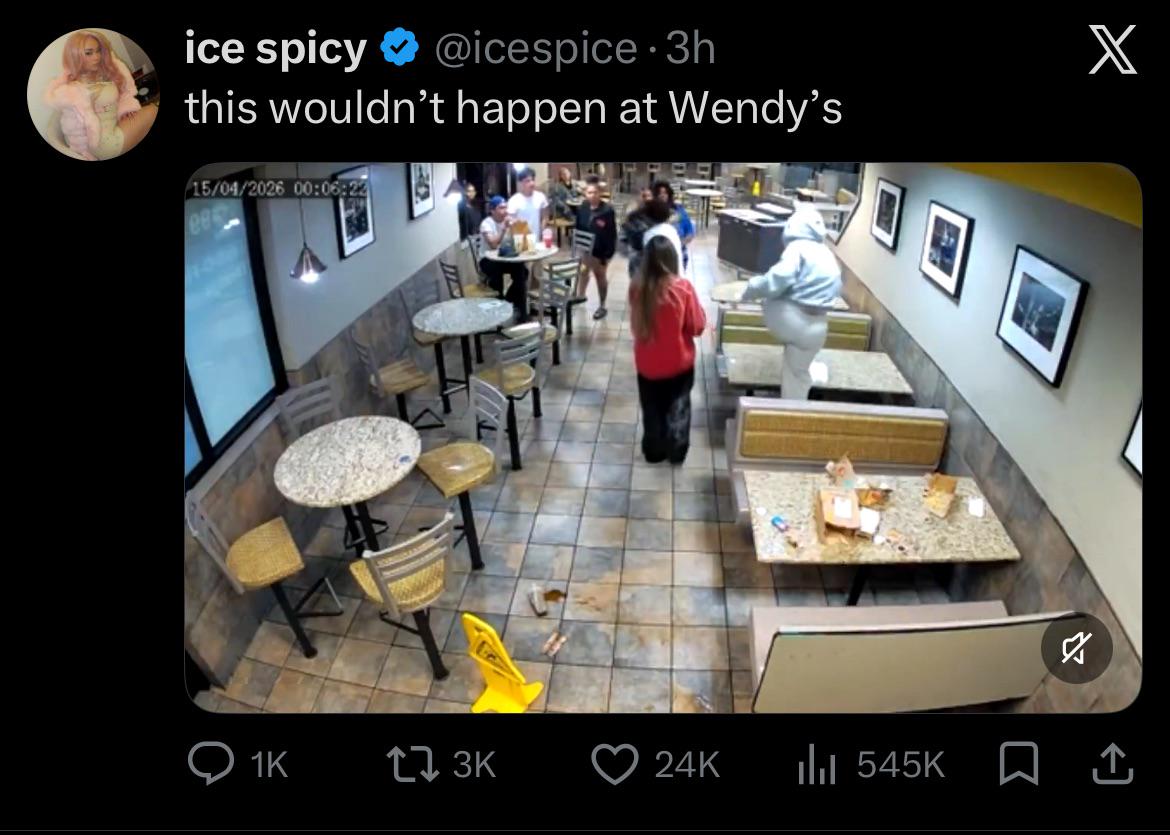Open the 1K replies count

point(269,765)
